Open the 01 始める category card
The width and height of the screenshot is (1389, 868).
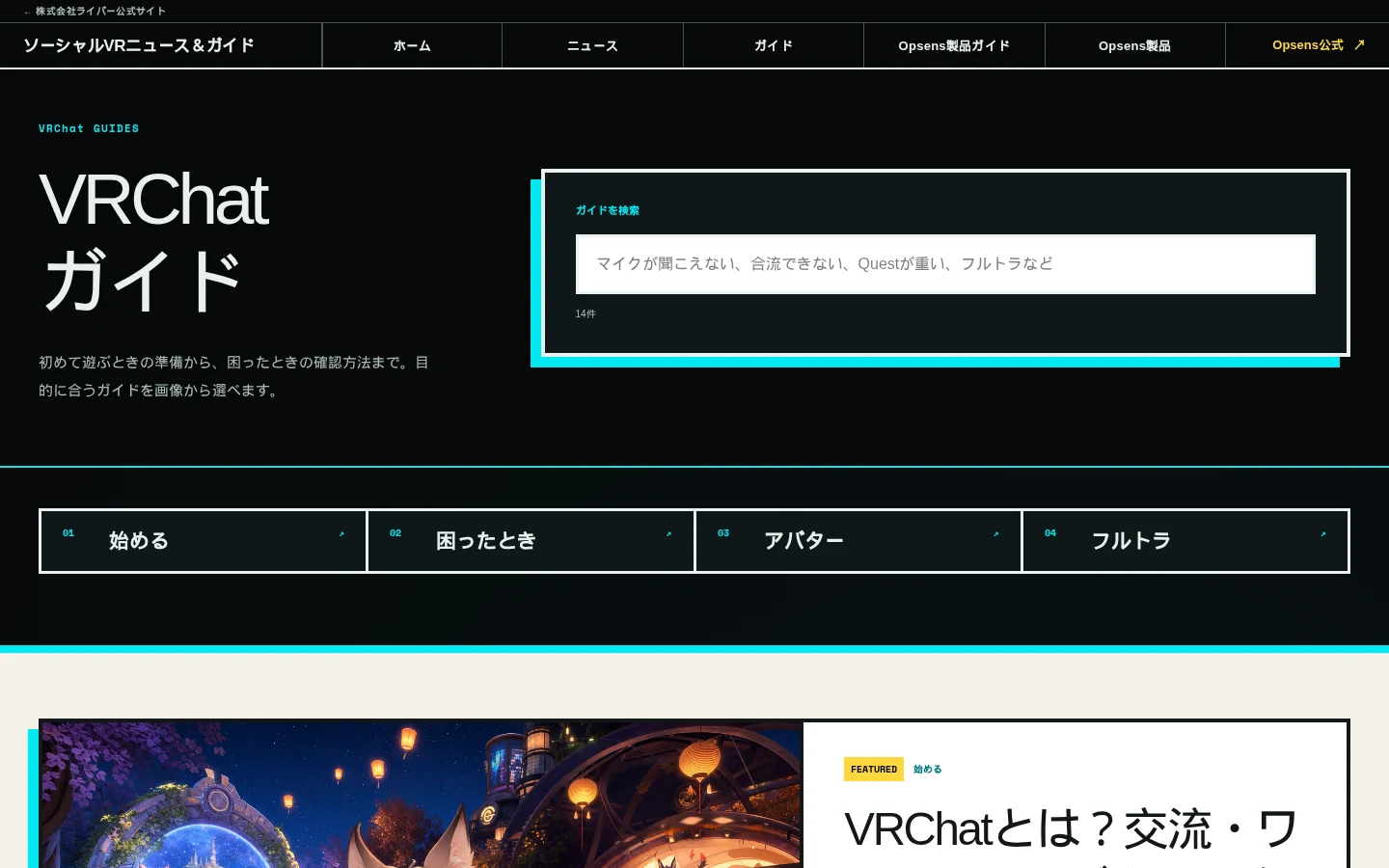204,541
